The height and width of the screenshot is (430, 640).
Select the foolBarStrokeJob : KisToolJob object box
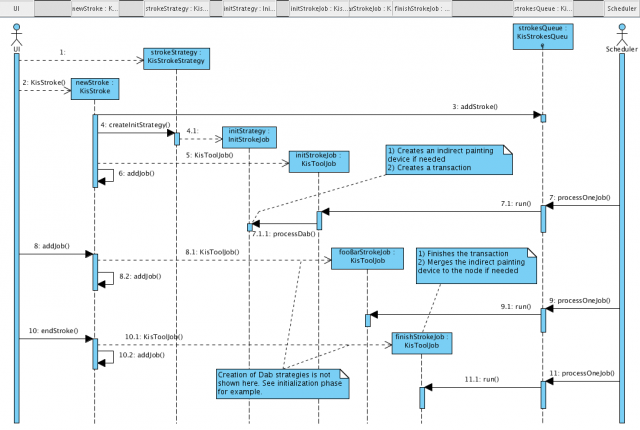tap(366, 258)
